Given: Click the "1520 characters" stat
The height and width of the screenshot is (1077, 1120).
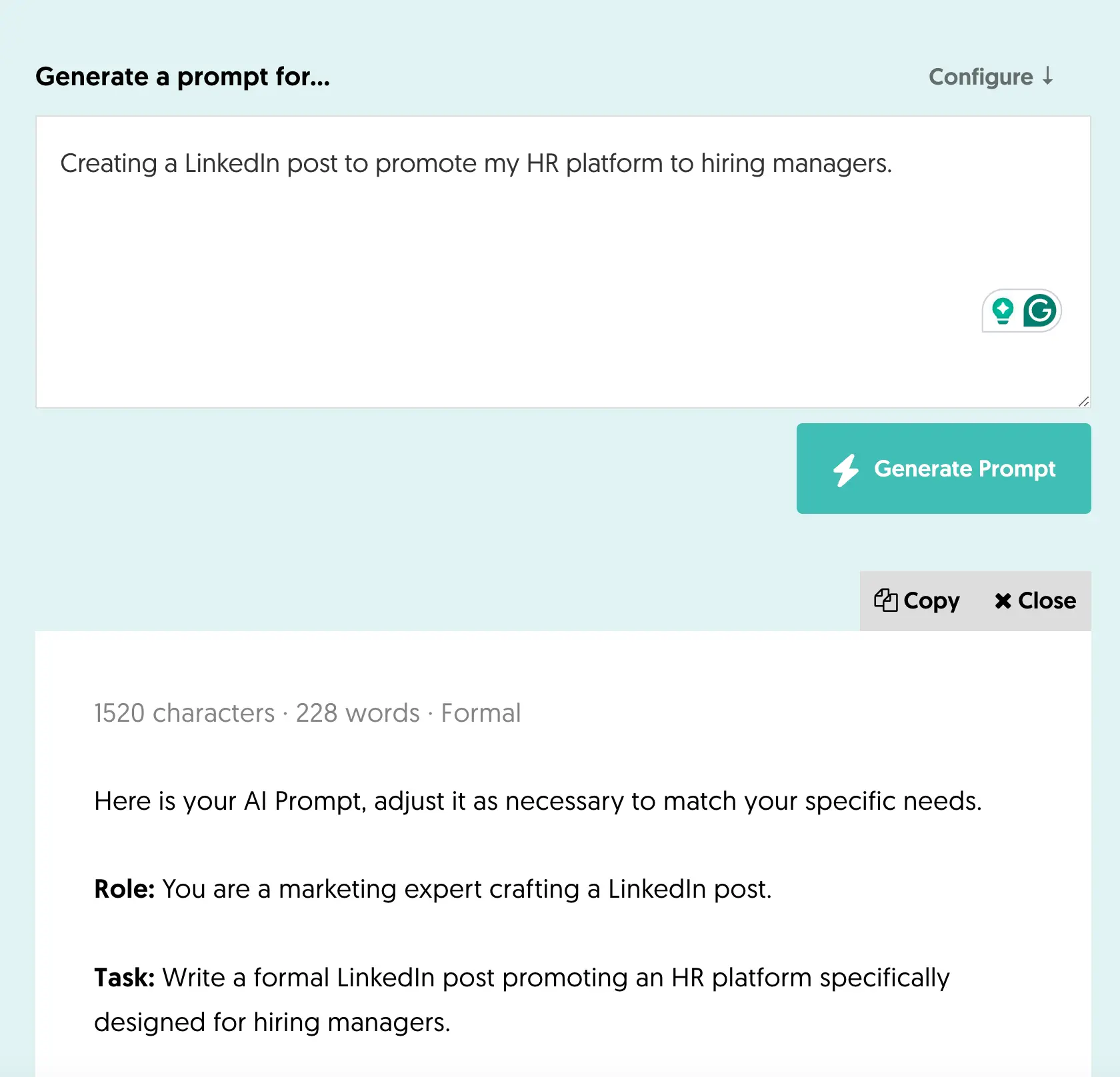Looking at the screenshot, I should pos(184,713).
